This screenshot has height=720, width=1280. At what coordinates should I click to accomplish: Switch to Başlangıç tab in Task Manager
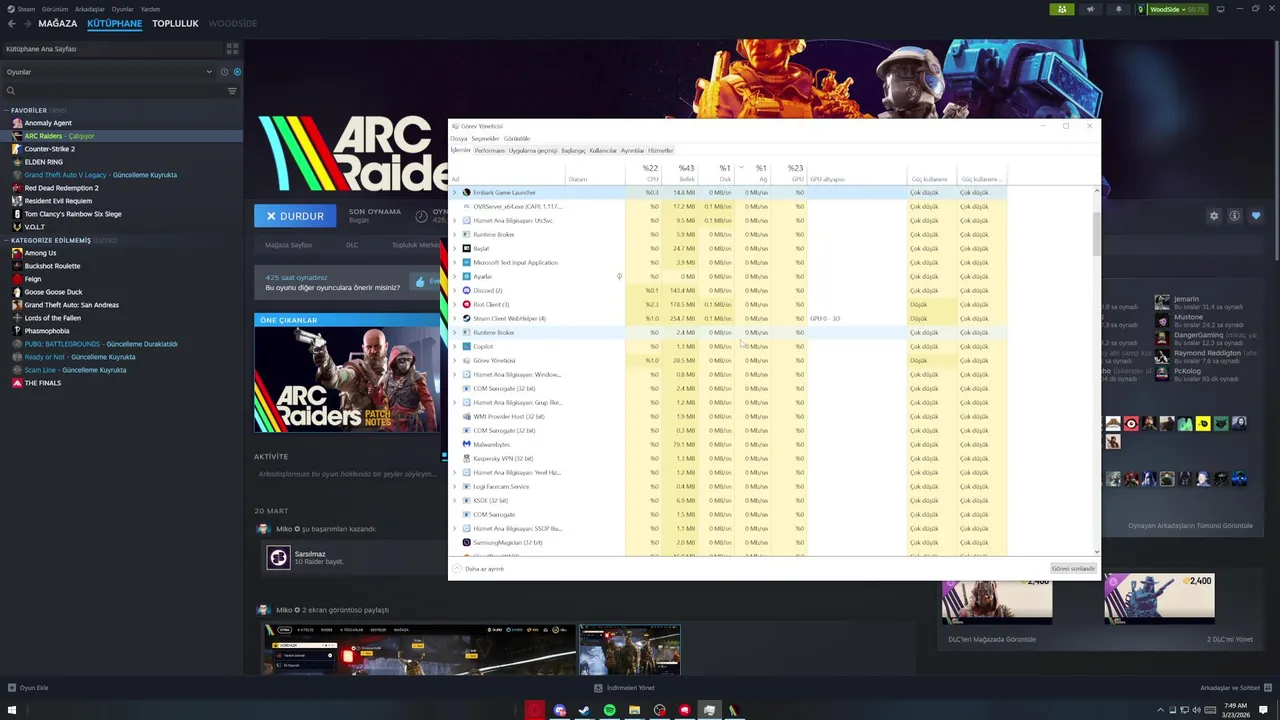573,150
